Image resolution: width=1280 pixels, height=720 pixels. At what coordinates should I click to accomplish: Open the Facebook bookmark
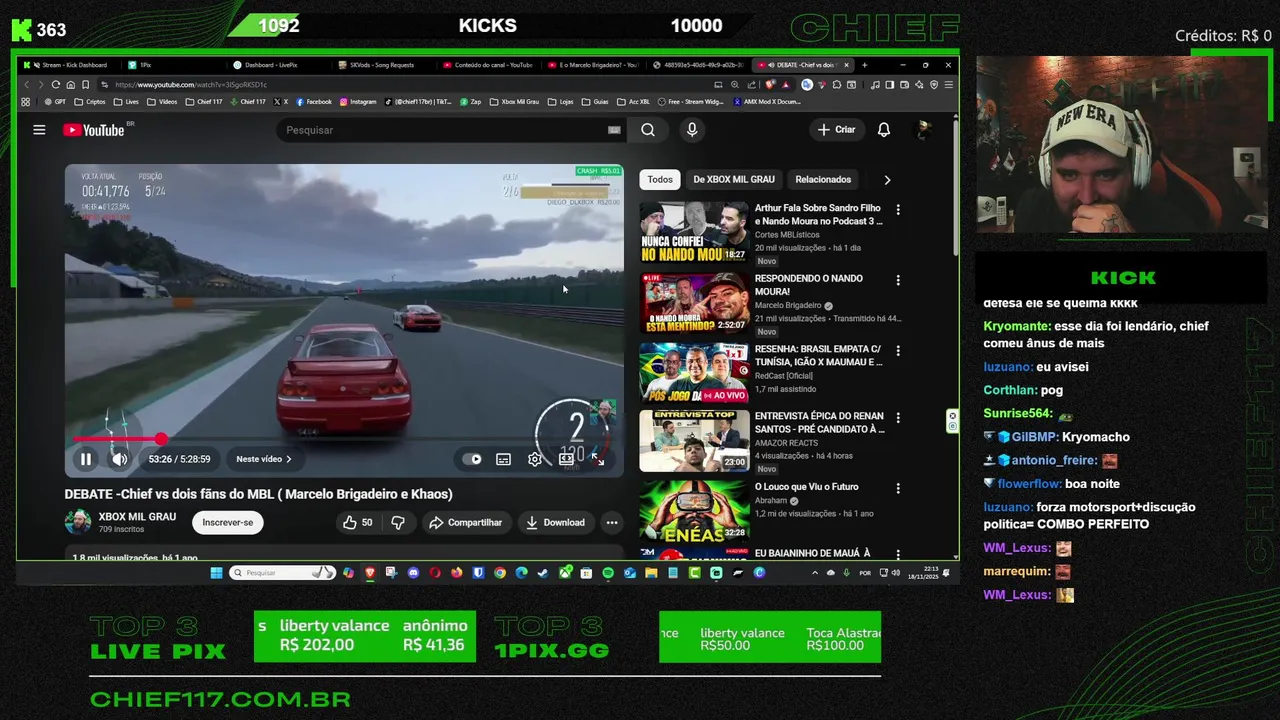coord(314,102)
